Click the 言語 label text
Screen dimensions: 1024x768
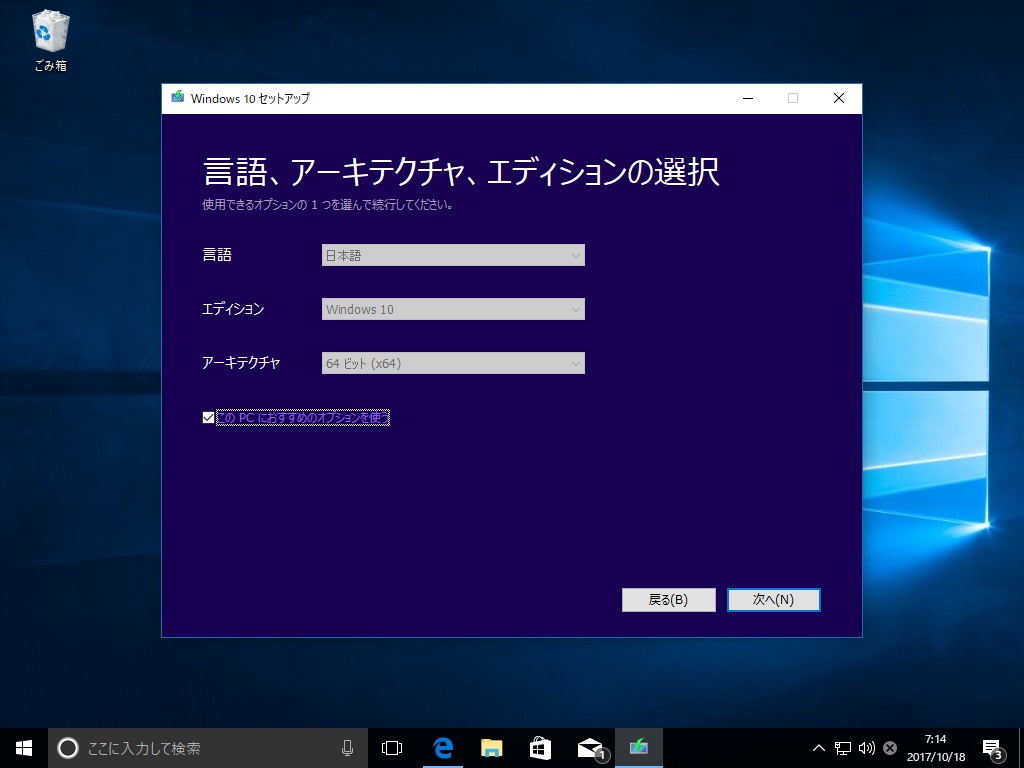(x=217, y=255)
